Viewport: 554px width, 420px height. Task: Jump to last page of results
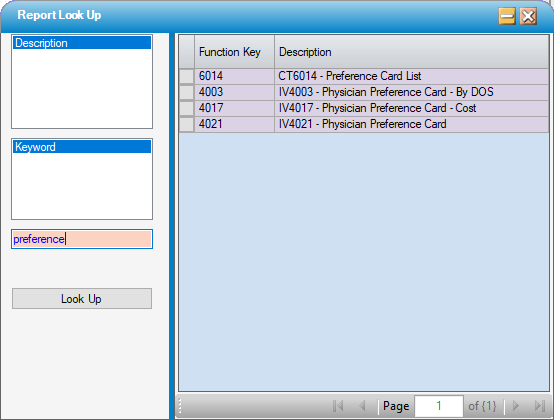[x=540, y=406]
